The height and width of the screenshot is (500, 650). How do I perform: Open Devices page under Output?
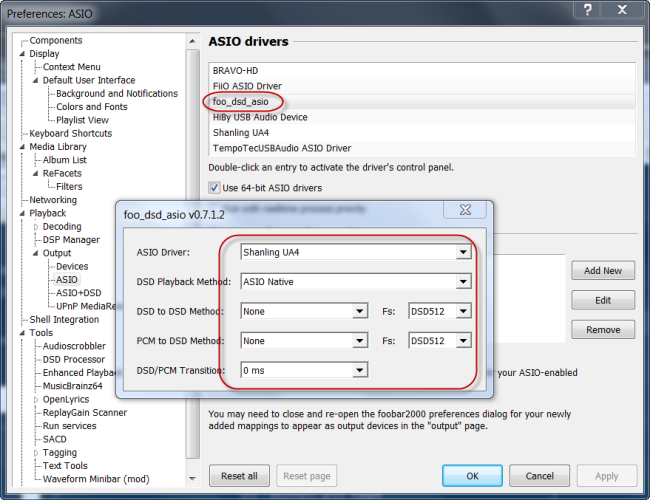coord(72,267)
